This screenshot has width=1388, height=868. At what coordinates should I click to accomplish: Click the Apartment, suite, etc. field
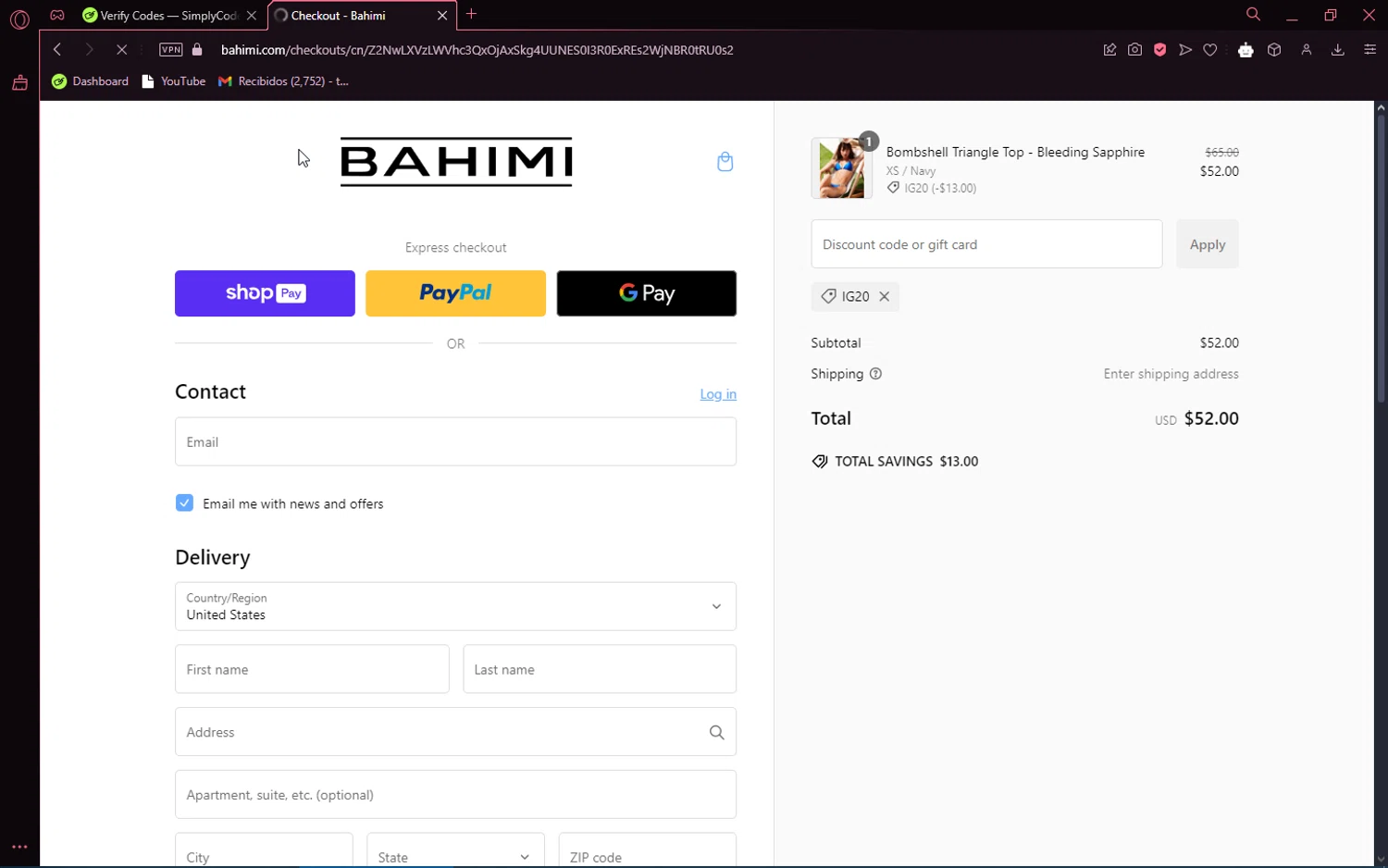(455, 794)
